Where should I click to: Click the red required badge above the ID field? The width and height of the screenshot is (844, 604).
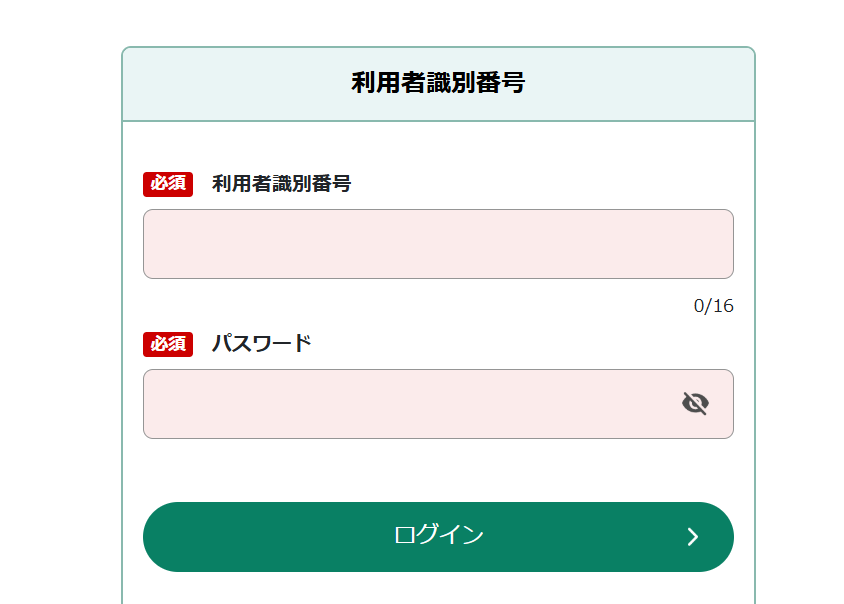point(168,184)
